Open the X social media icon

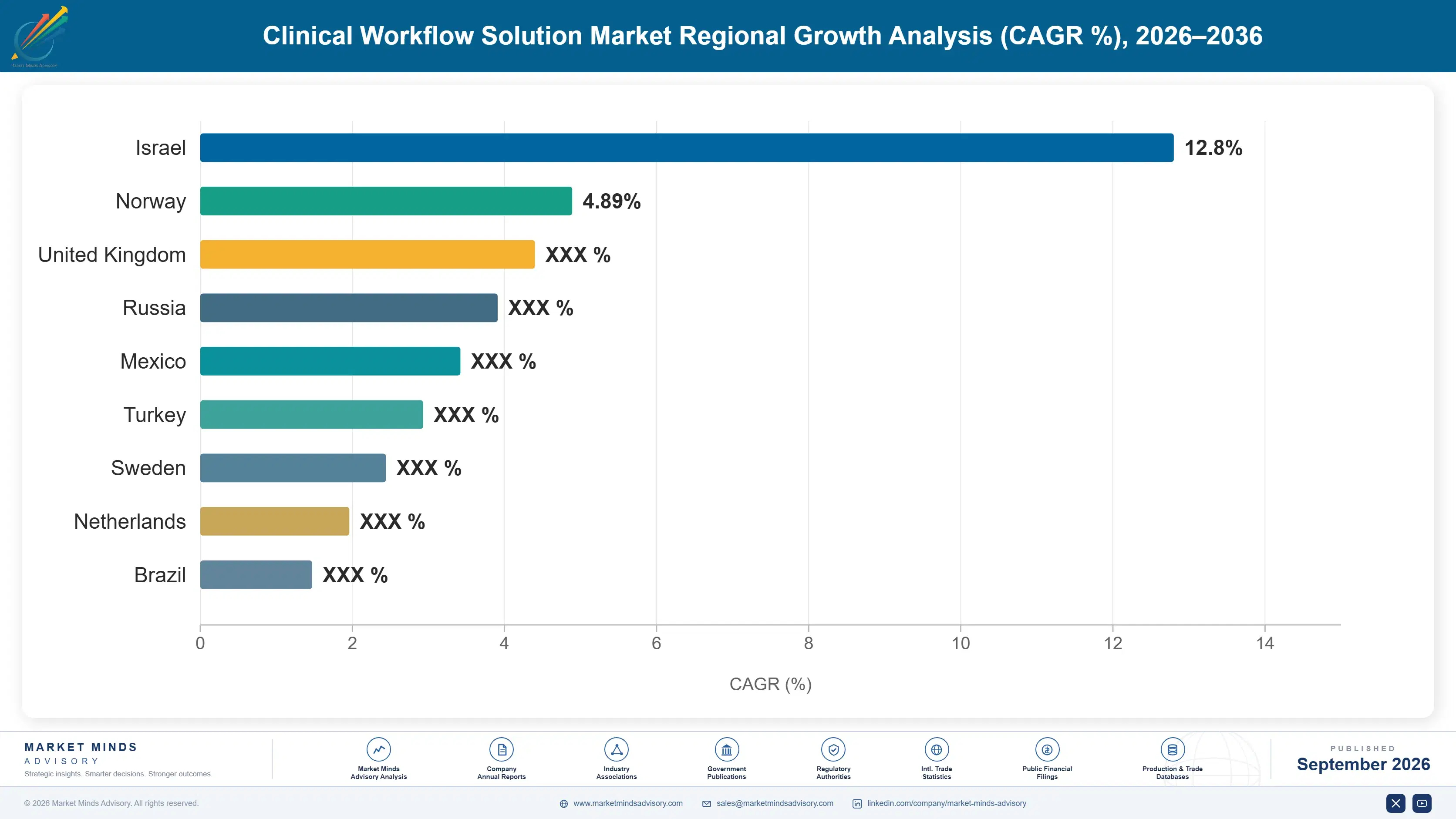(1395, 803)
